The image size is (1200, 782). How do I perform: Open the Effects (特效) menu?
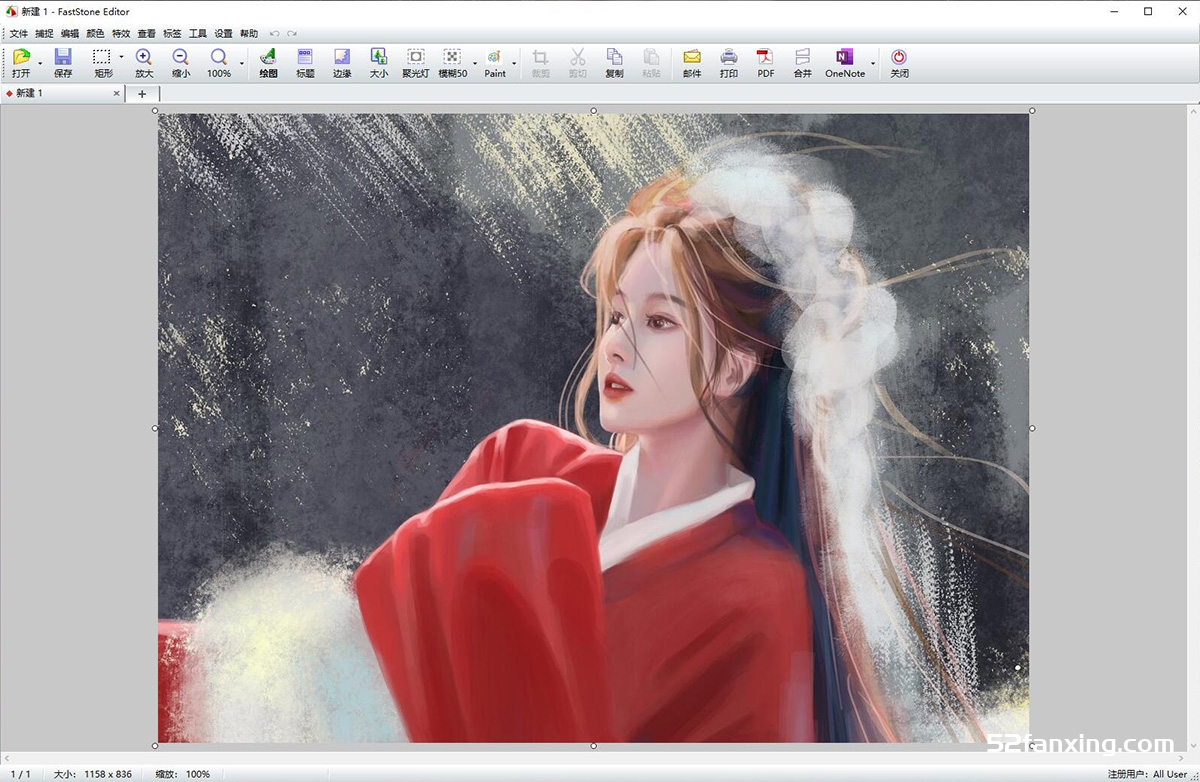[x=121, y=33]
